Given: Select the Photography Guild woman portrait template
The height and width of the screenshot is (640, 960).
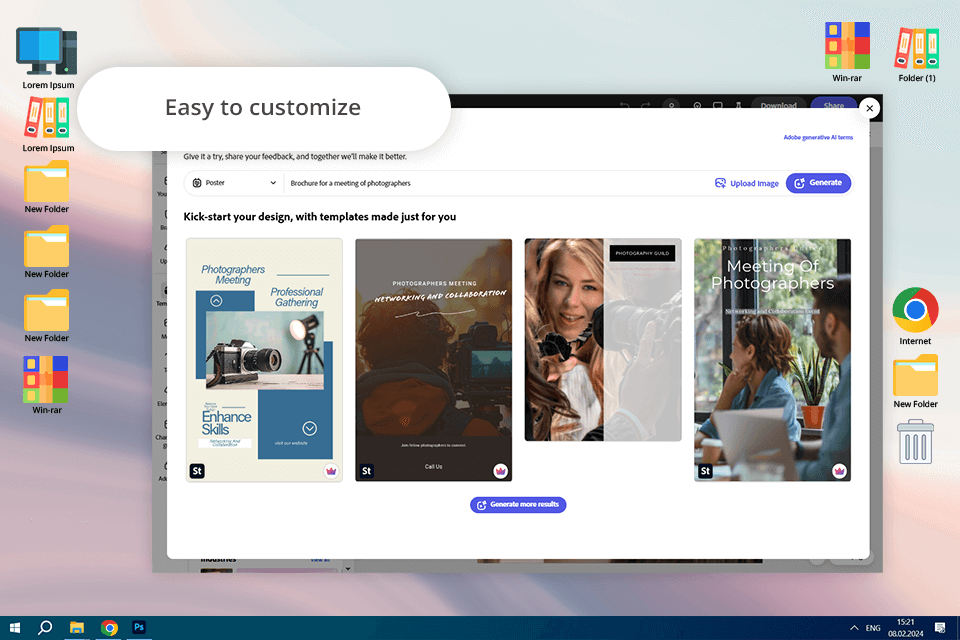Looking at the screenshot, I should 603,339.
